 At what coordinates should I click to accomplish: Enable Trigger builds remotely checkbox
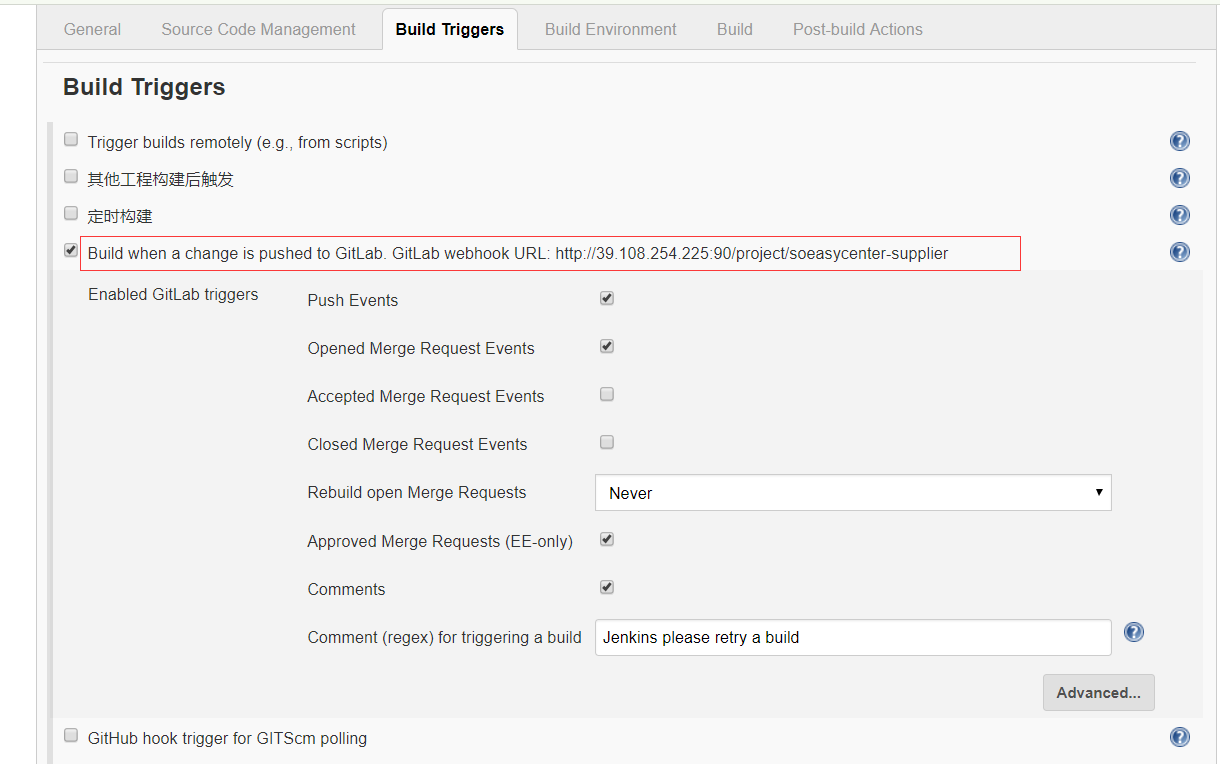71,140
